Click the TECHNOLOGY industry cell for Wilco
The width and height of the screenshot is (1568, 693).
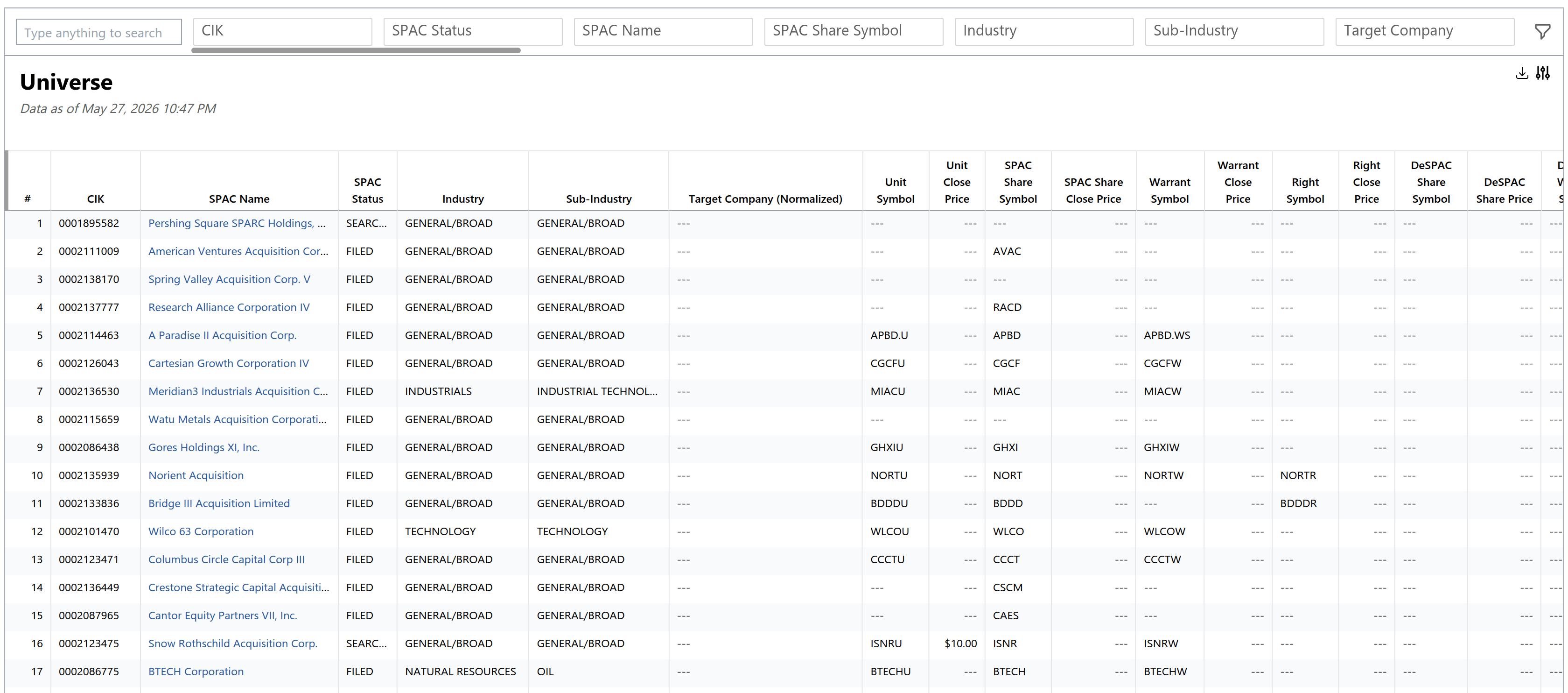tap(440, 531)
